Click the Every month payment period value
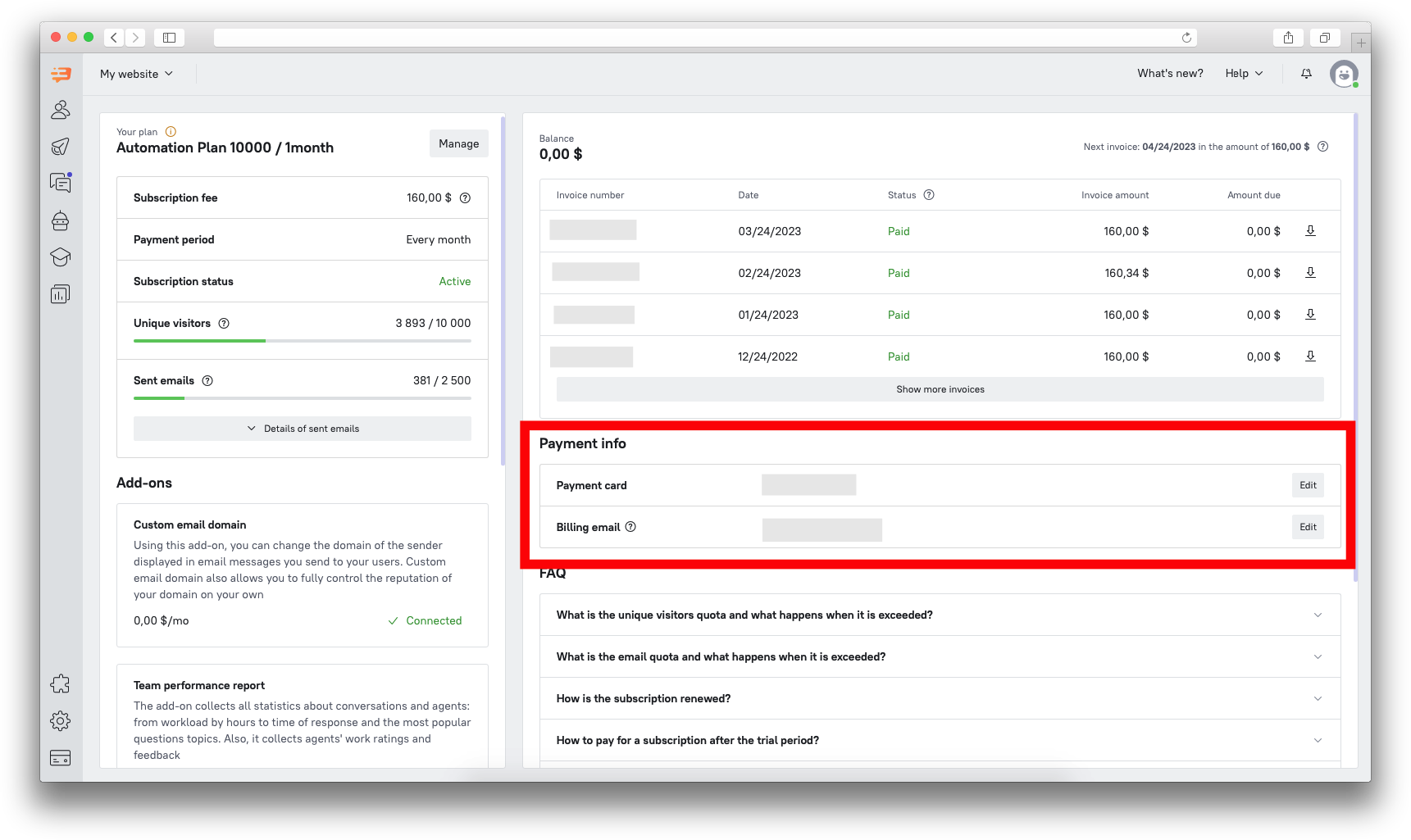The width and height of the screenshot is (1411, 840). point(439,239)
